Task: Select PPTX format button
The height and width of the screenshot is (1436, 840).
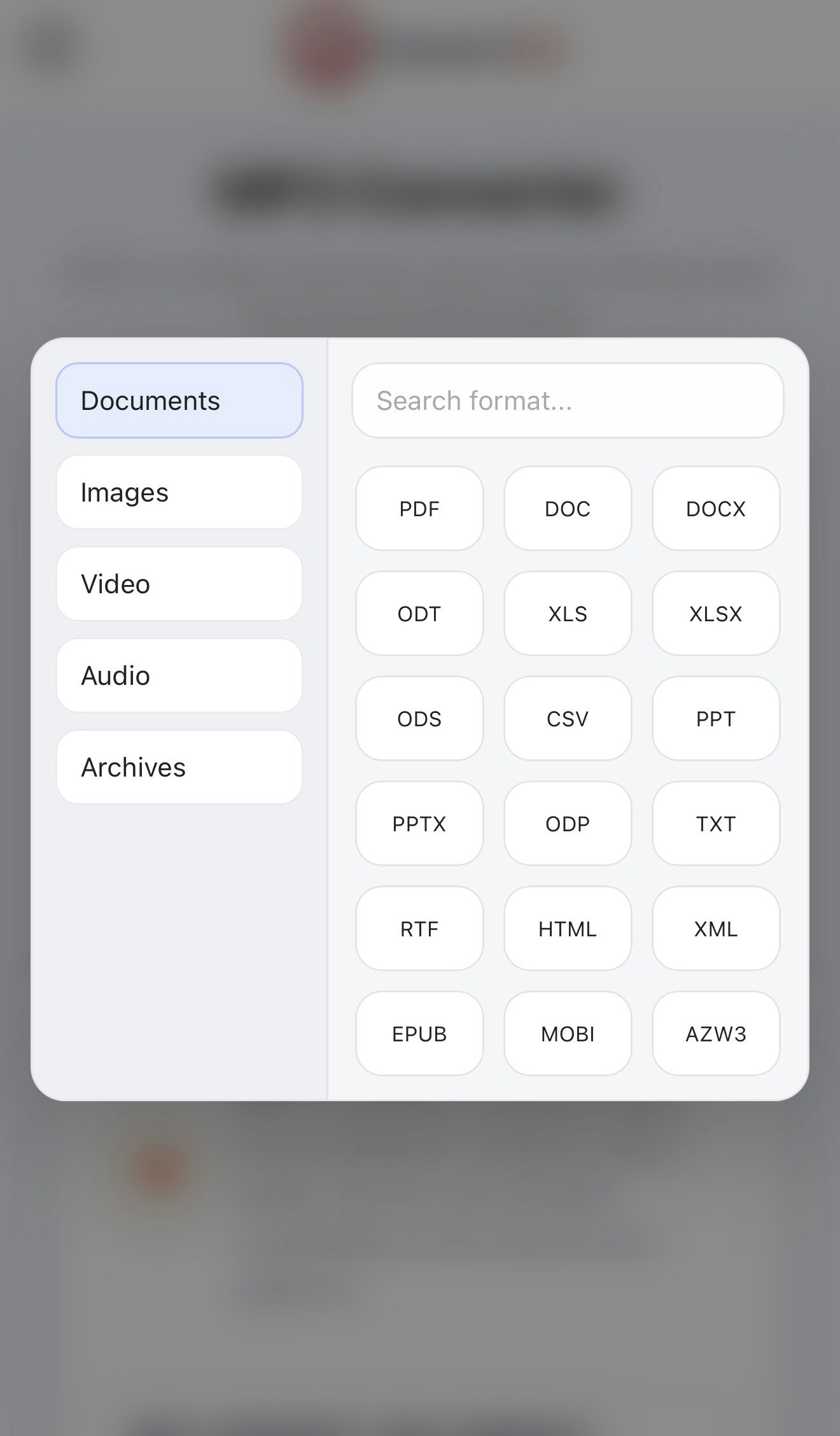Action: 419,824
